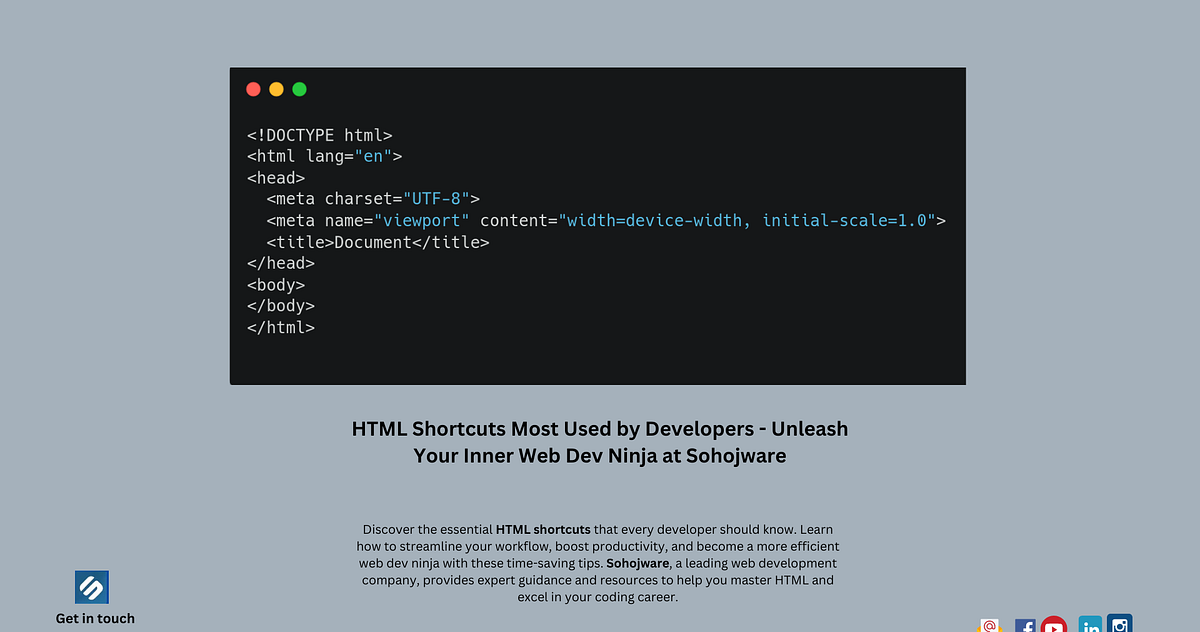The image size is (1200, 632).
Task: Click the yellow traffic-light dot on the code window
Action: [276, 89]
